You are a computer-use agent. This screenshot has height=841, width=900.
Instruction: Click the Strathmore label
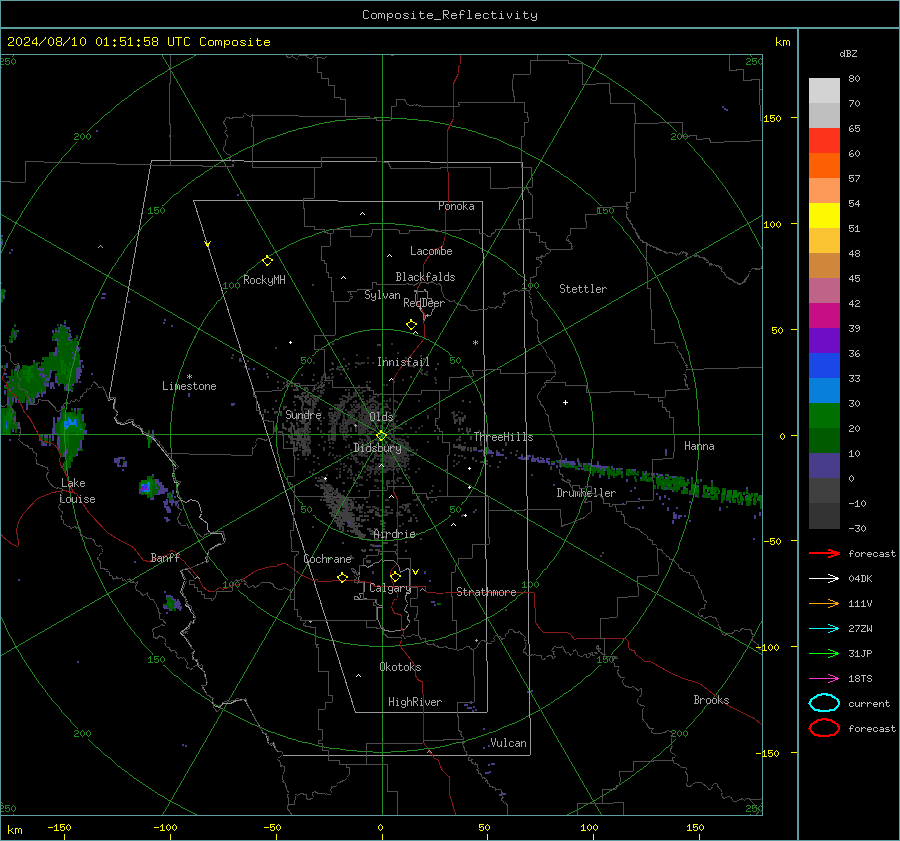tap(486, 592)
